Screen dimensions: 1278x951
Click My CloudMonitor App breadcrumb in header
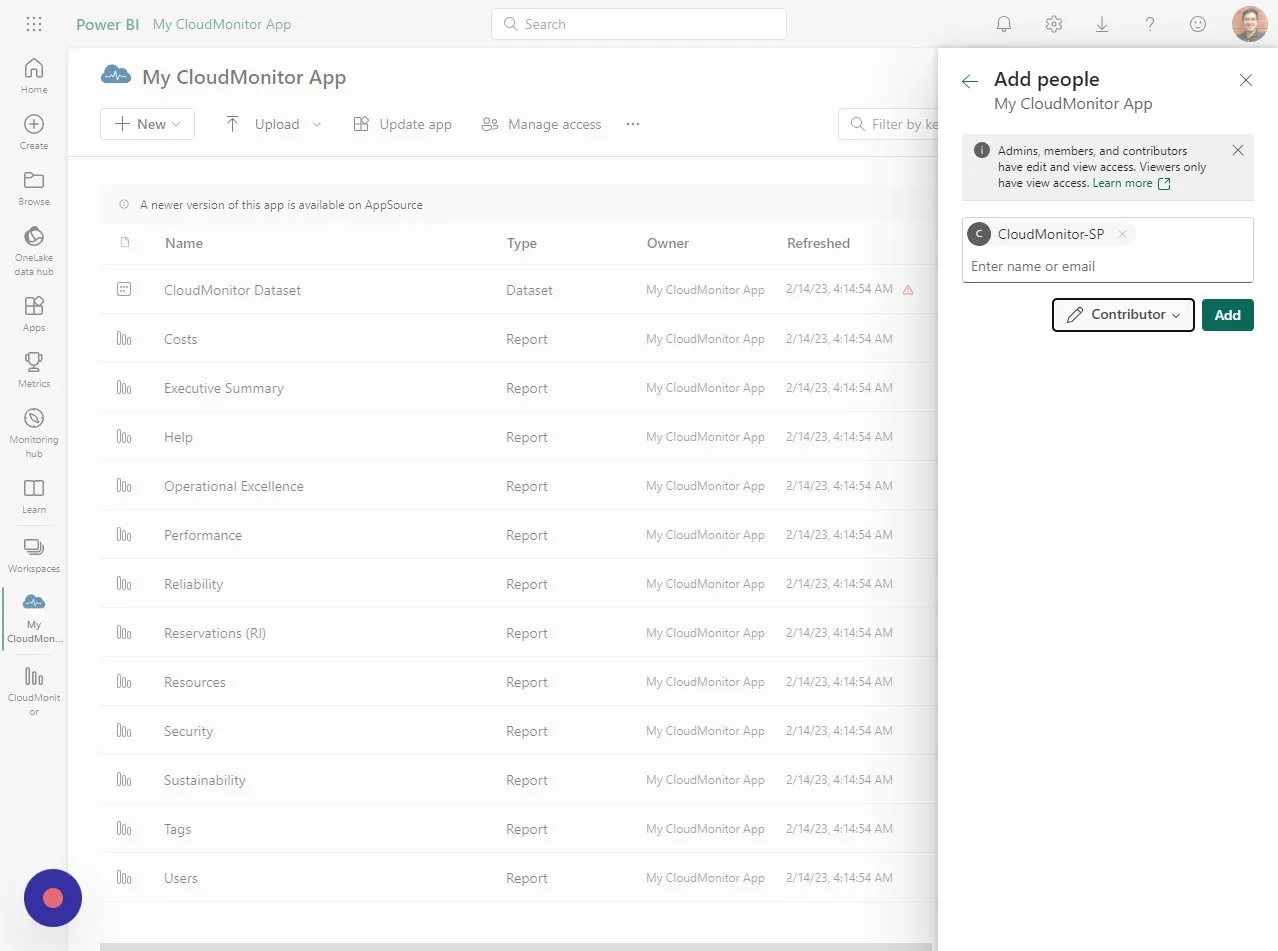pyautogui.click(x=222, y=24)
